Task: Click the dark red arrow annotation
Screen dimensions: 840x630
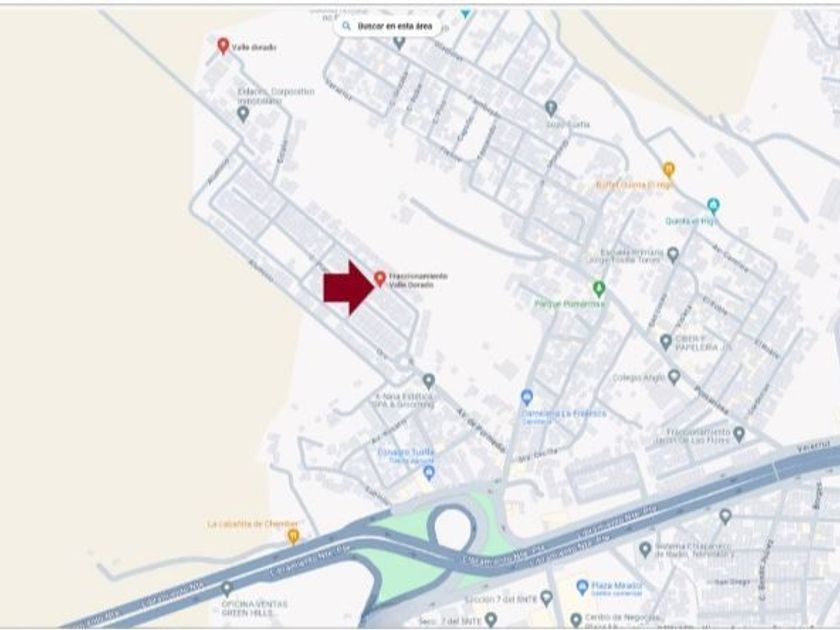Action: point(348,288)
